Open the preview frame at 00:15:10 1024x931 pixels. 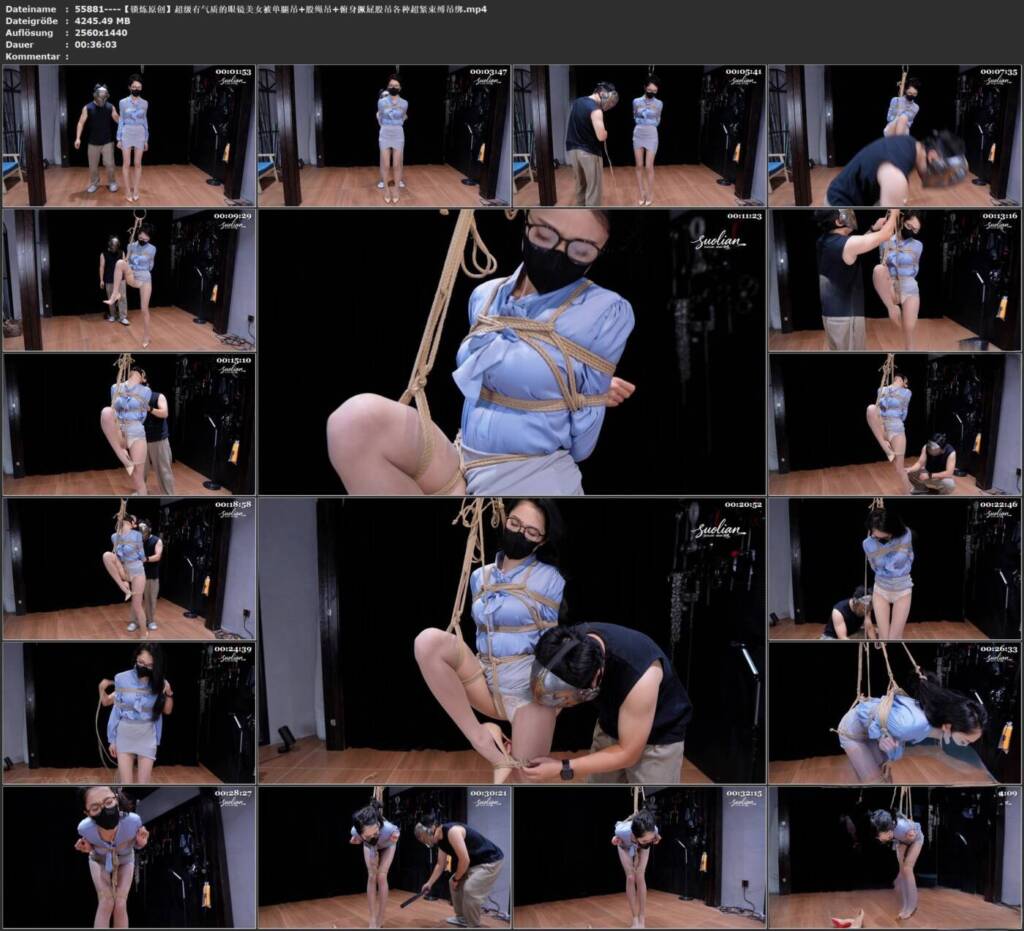click(129, 424)
